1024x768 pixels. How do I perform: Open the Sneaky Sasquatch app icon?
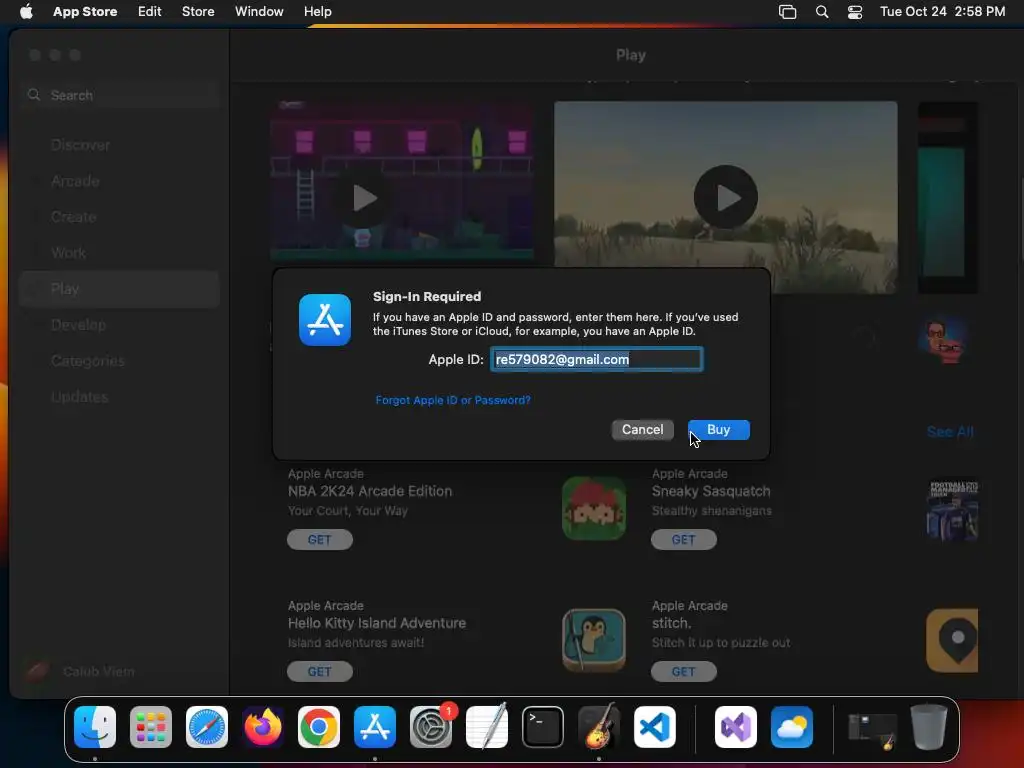coord(594,509)
